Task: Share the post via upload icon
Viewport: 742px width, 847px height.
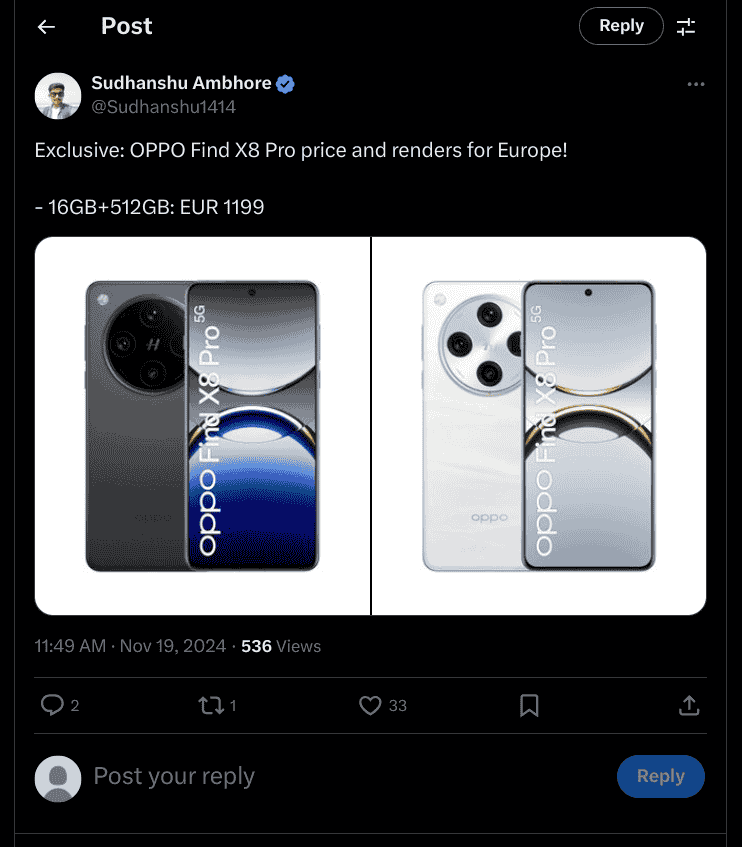Action: coord(689,705)
